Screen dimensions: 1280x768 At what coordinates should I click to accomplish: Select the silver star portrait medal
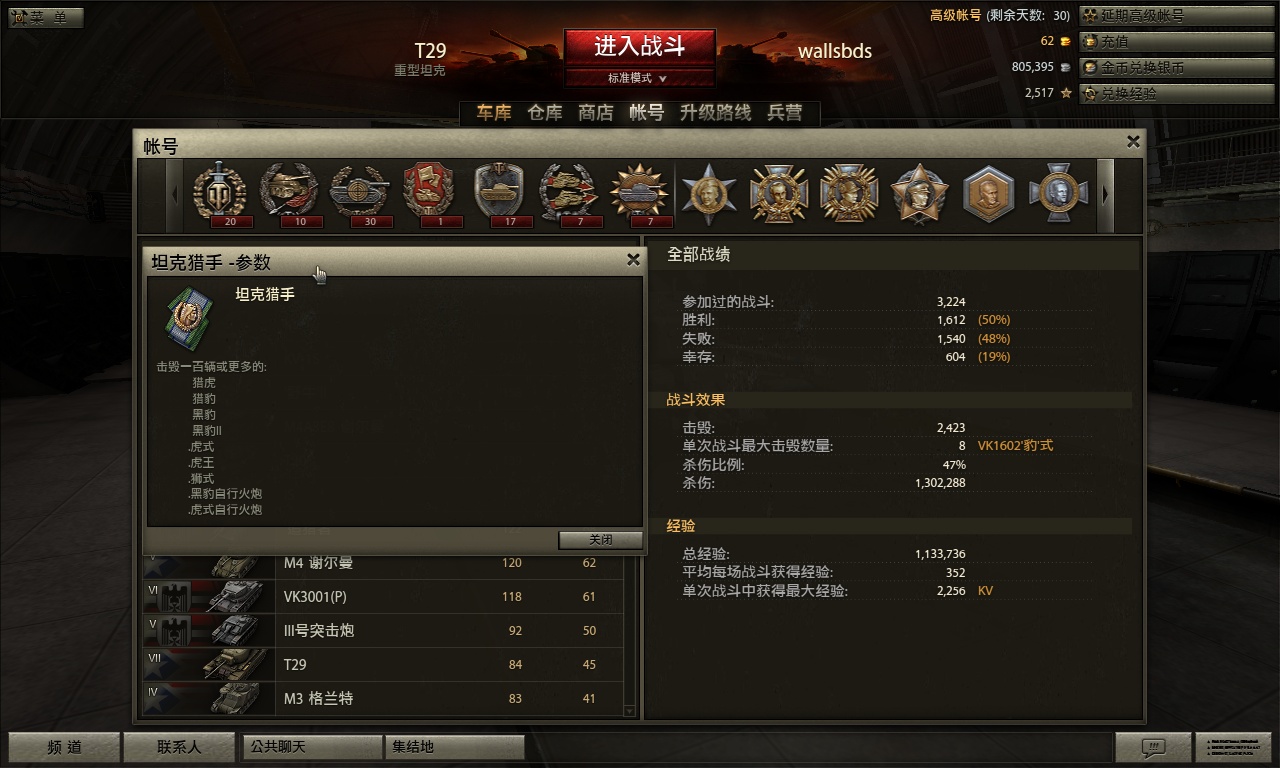709,193
